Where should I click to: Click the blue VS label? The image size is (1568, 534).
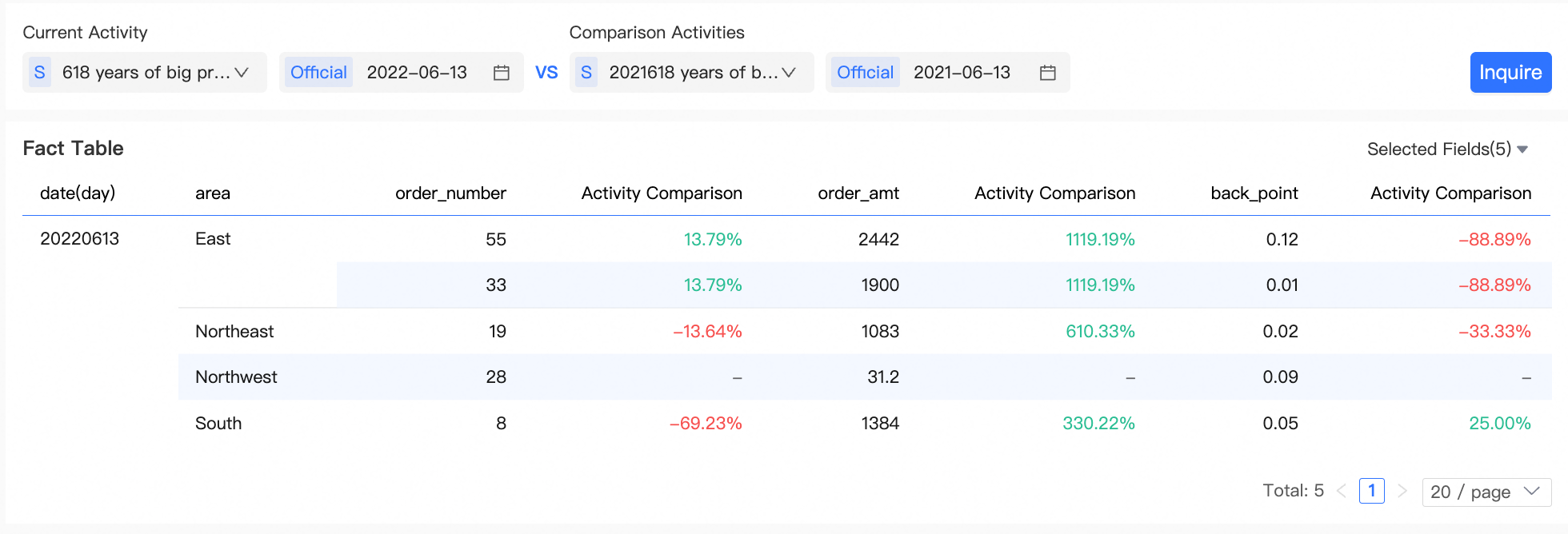546,73
